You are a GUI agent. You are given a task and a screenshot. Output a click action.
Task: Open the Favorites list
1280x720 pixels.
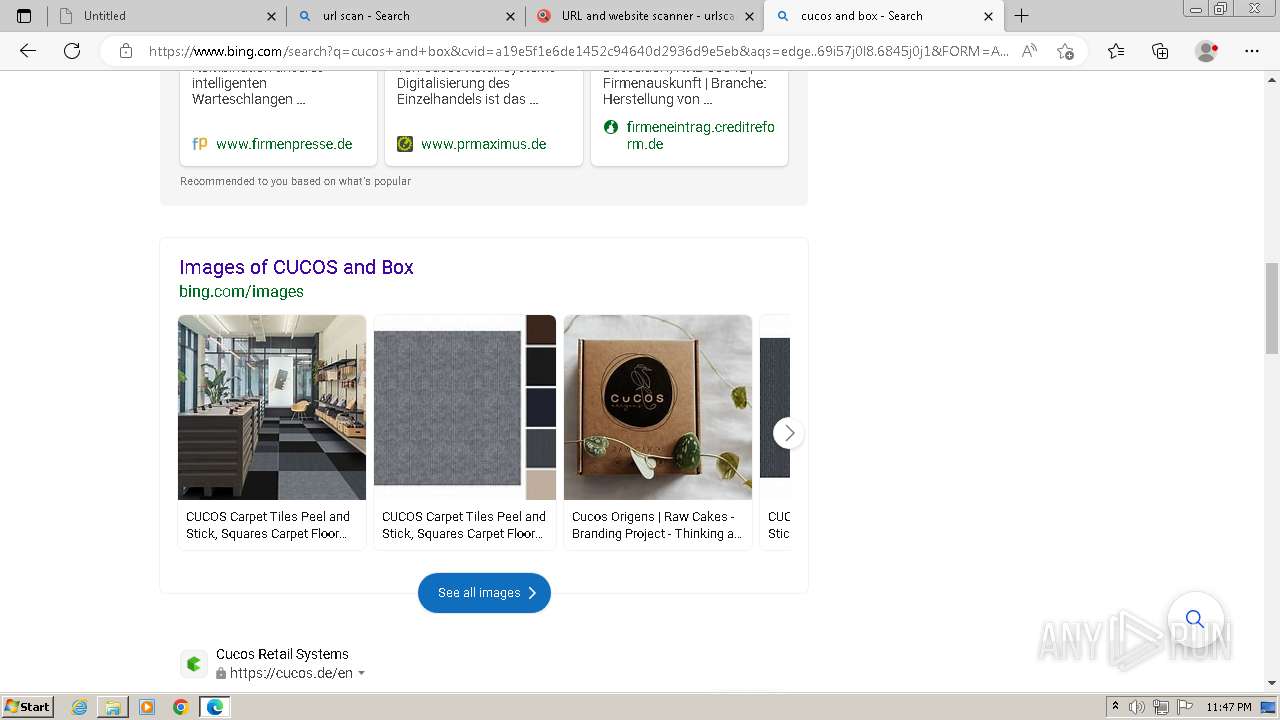pos(1116,51)
